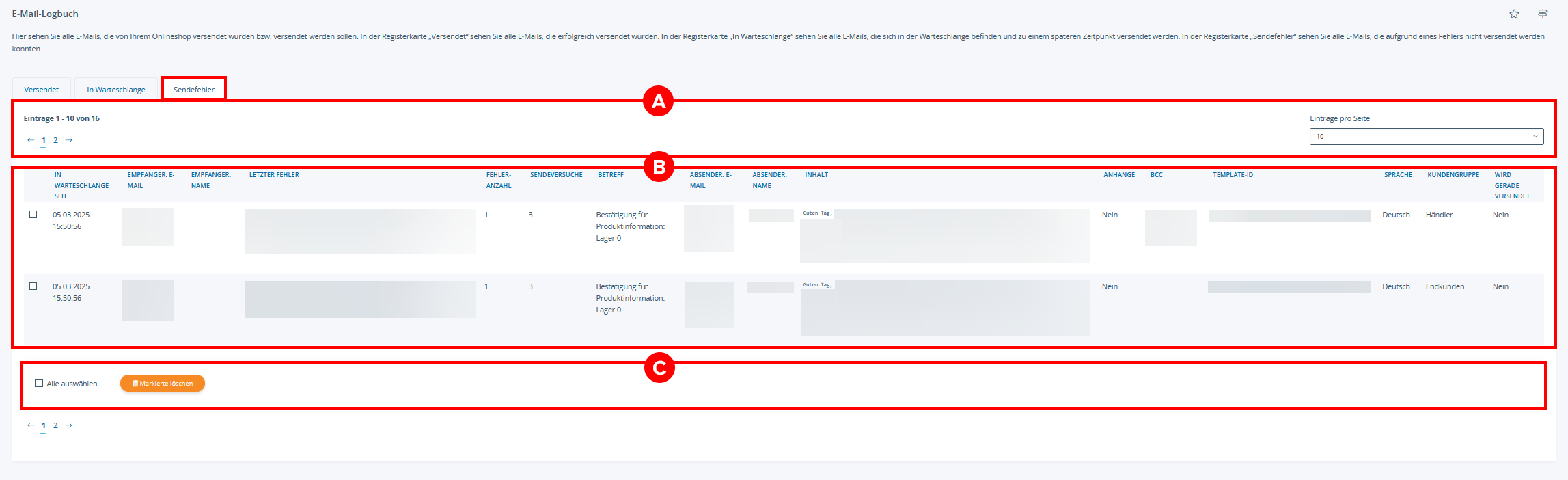Open the 'Einträge pro Seite' dropdown
This screenshot has height=480, width=1568.
click(1426, 137)
